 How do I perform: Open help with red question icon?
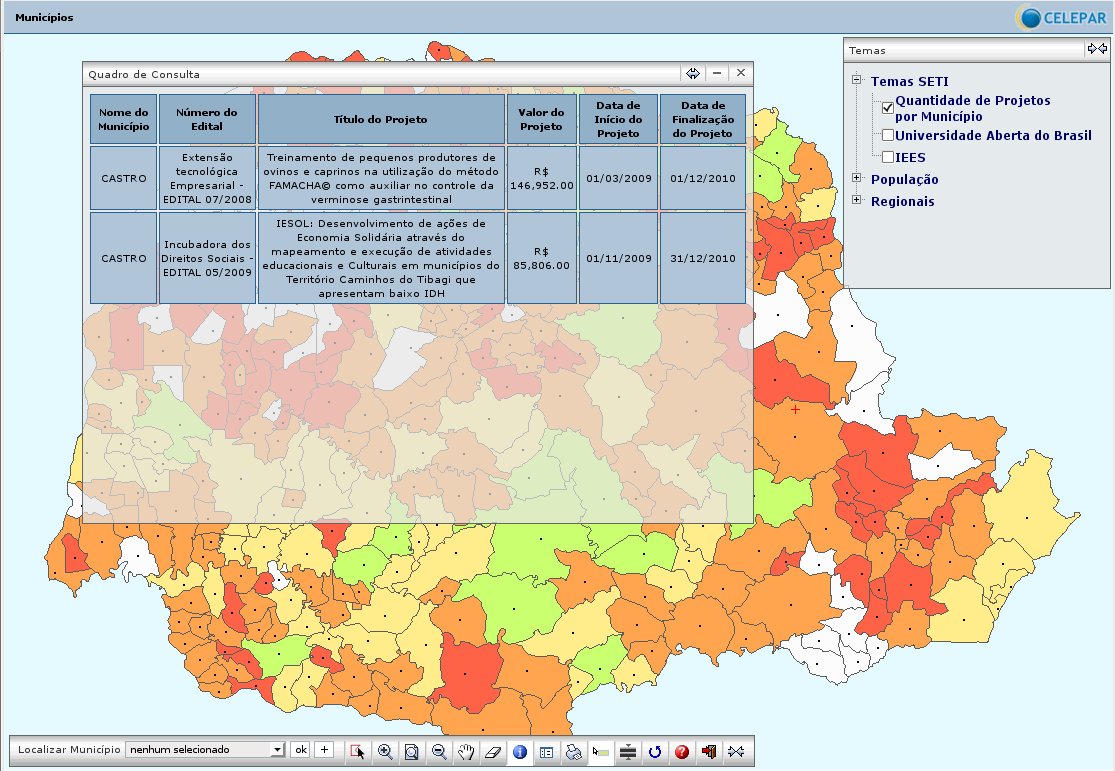pyautogui.click(x=682, y=751)
